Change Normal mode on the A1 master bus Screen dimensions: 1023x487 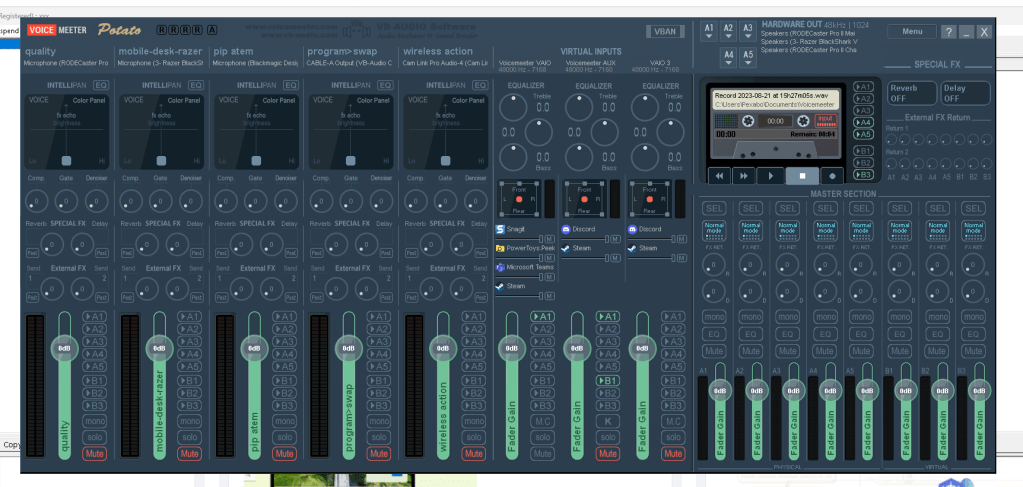[714, 230]
